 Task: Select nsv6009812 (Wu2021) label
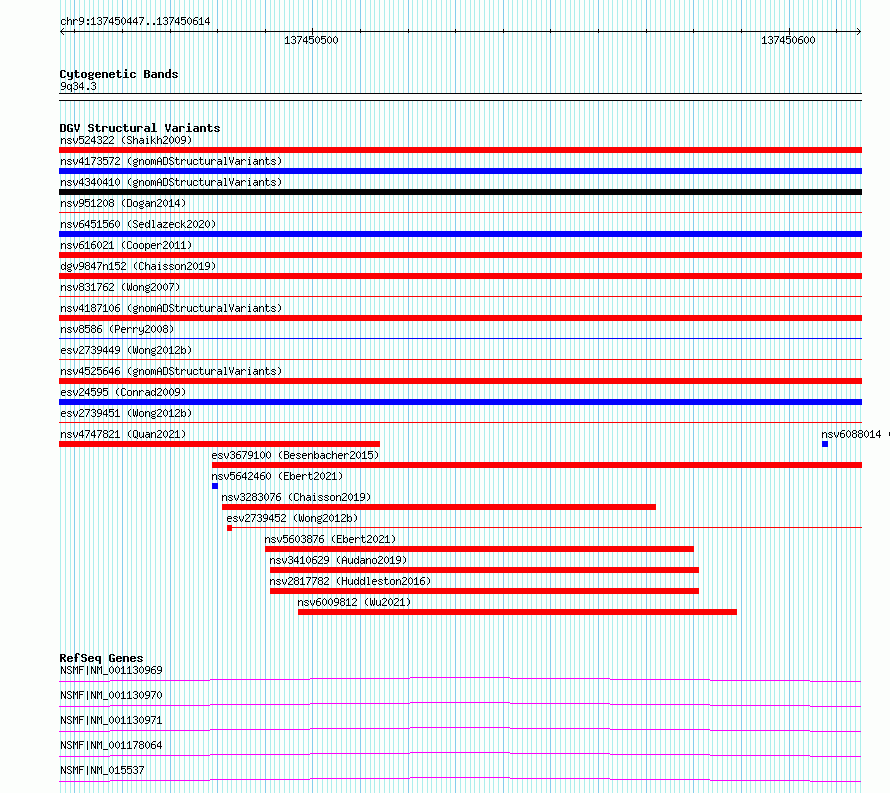[354, 602]
